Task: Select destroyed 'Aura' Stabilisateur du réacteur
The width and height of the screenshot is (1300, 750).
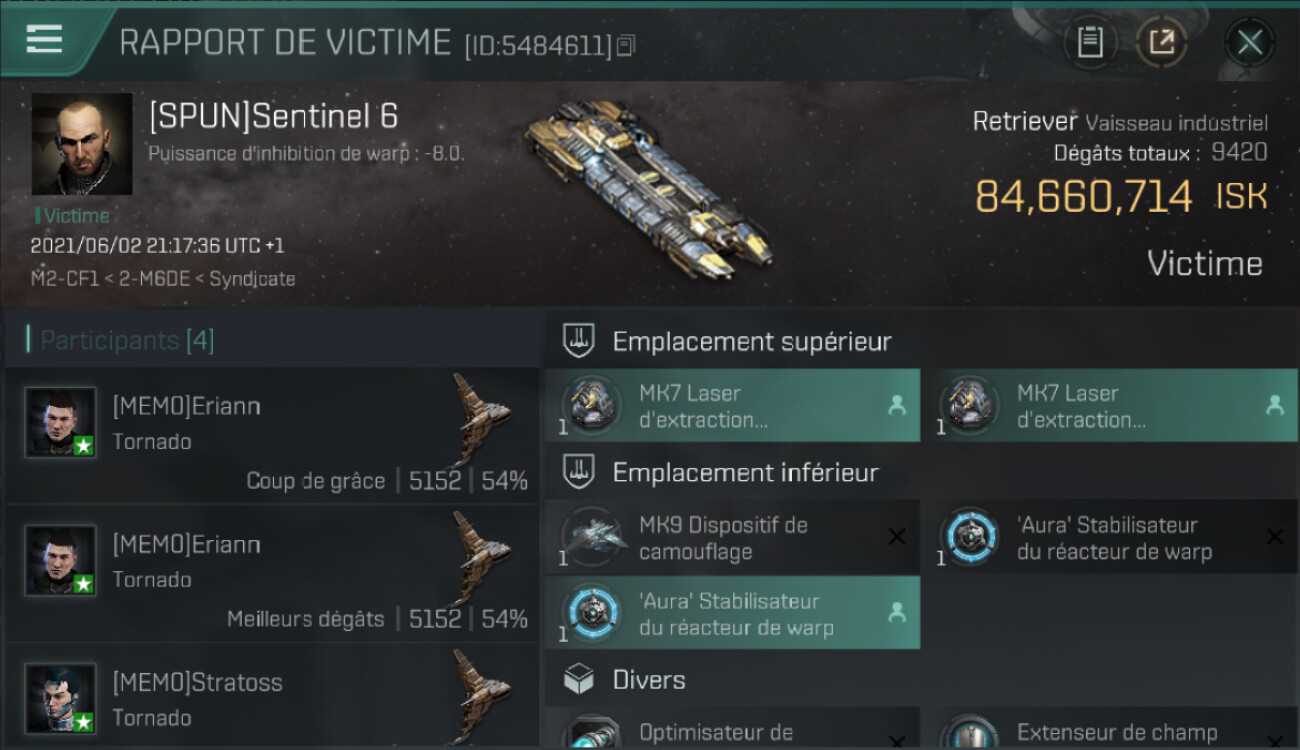Action: coord(1110,537)
